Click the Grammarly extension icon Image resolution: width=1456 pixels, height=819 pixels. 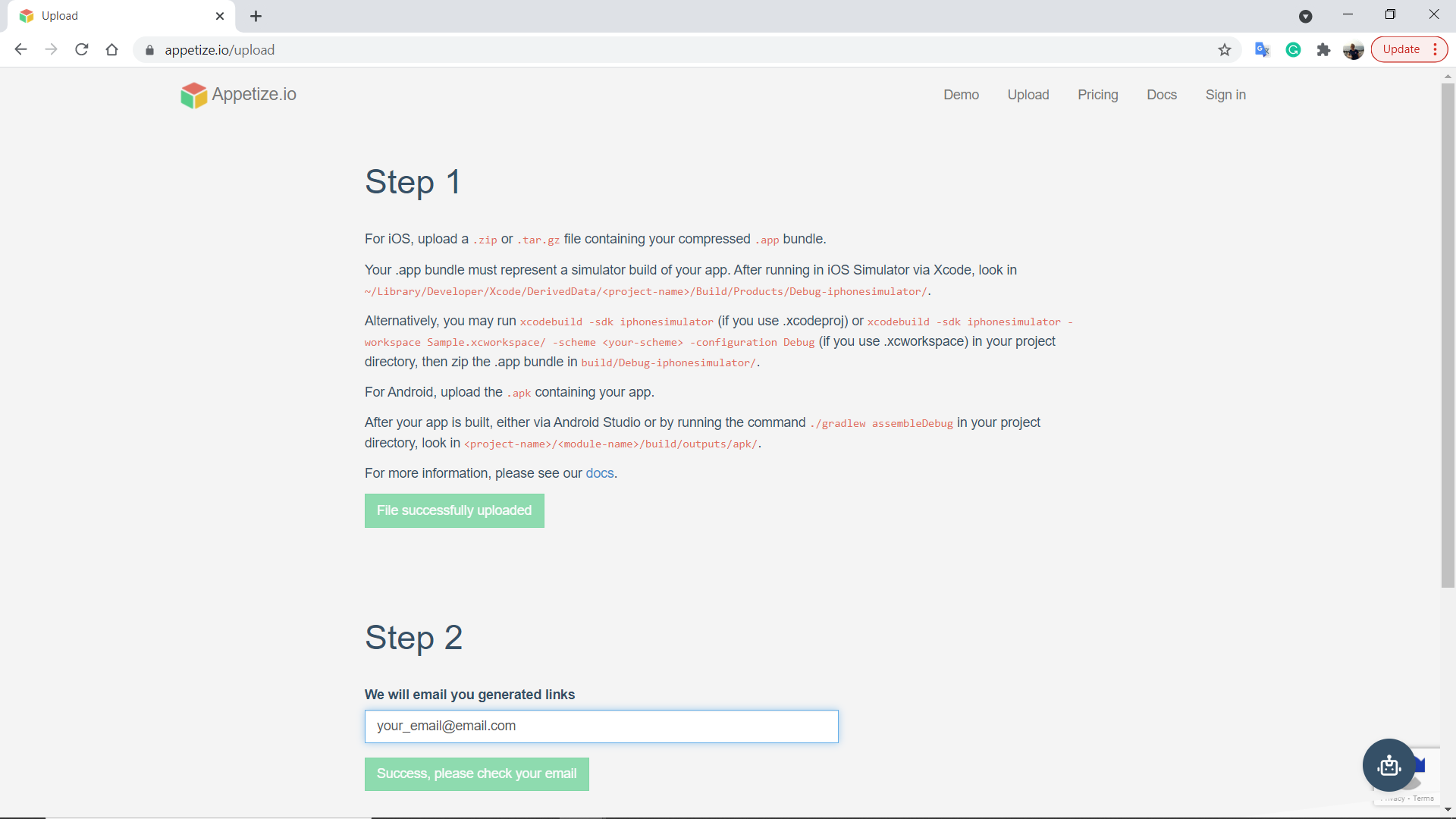click(x=1294, y=50)
